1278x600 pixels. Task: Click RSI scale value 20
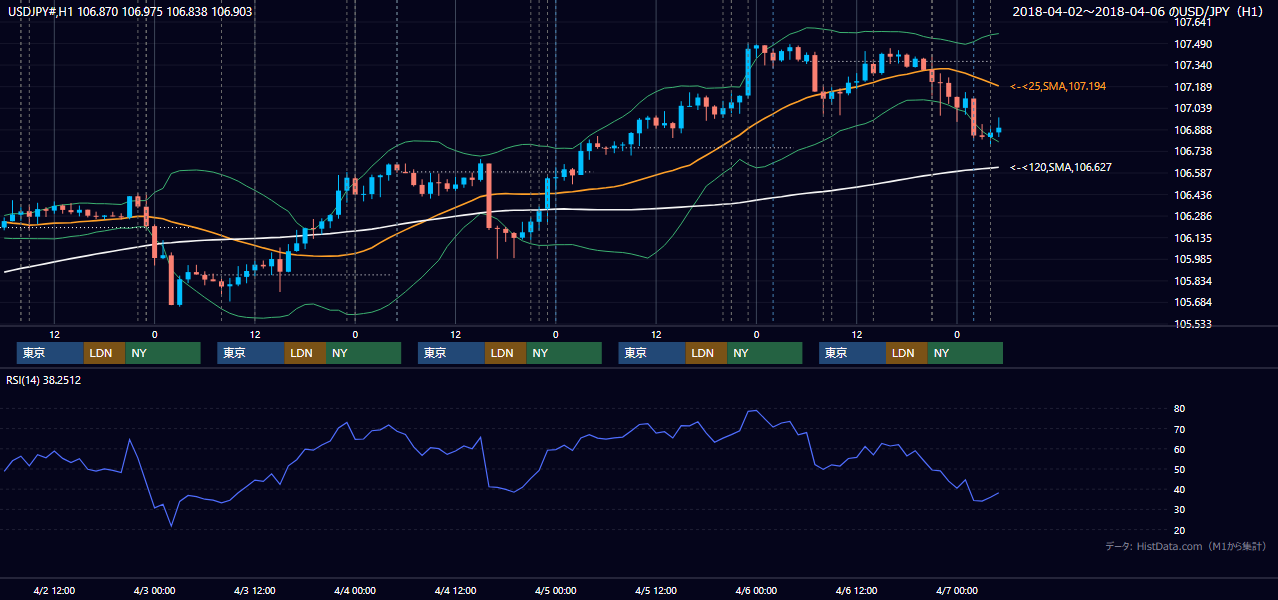click(x=1179, y=530)
